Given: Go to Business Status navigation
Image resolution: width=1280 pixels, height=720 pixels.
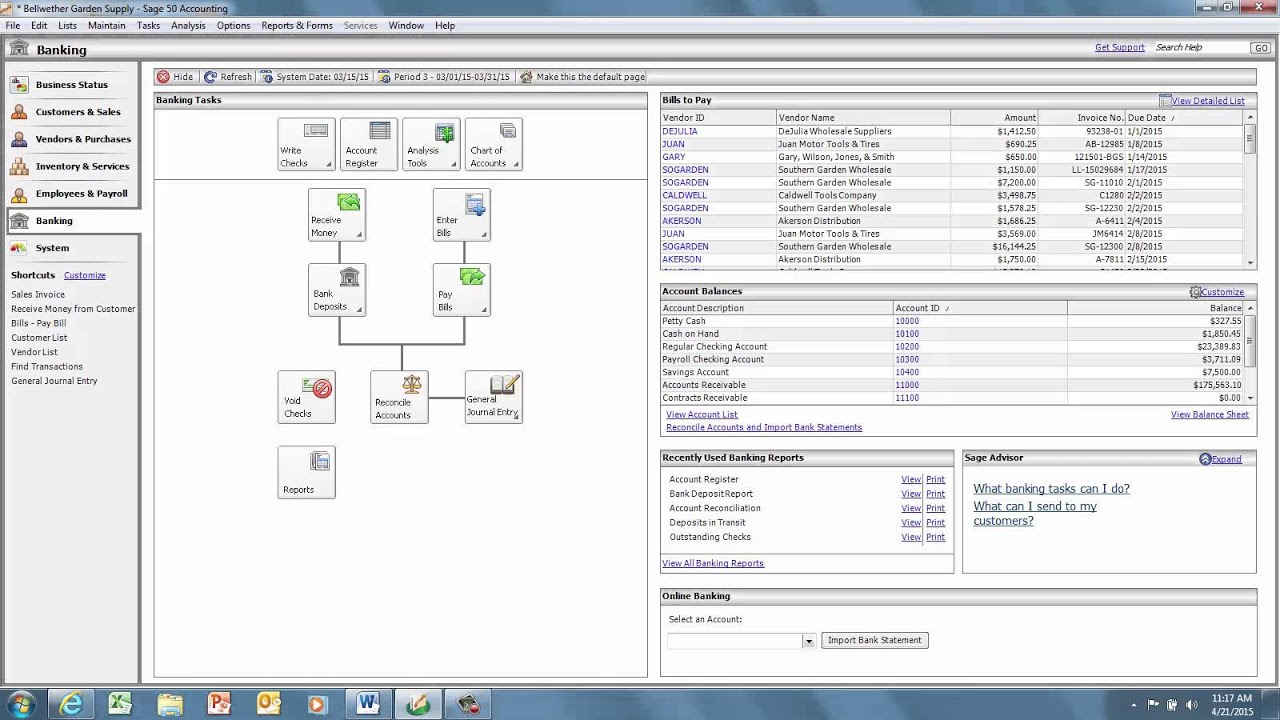Looking at the screenshot, I should click(71, 85).
